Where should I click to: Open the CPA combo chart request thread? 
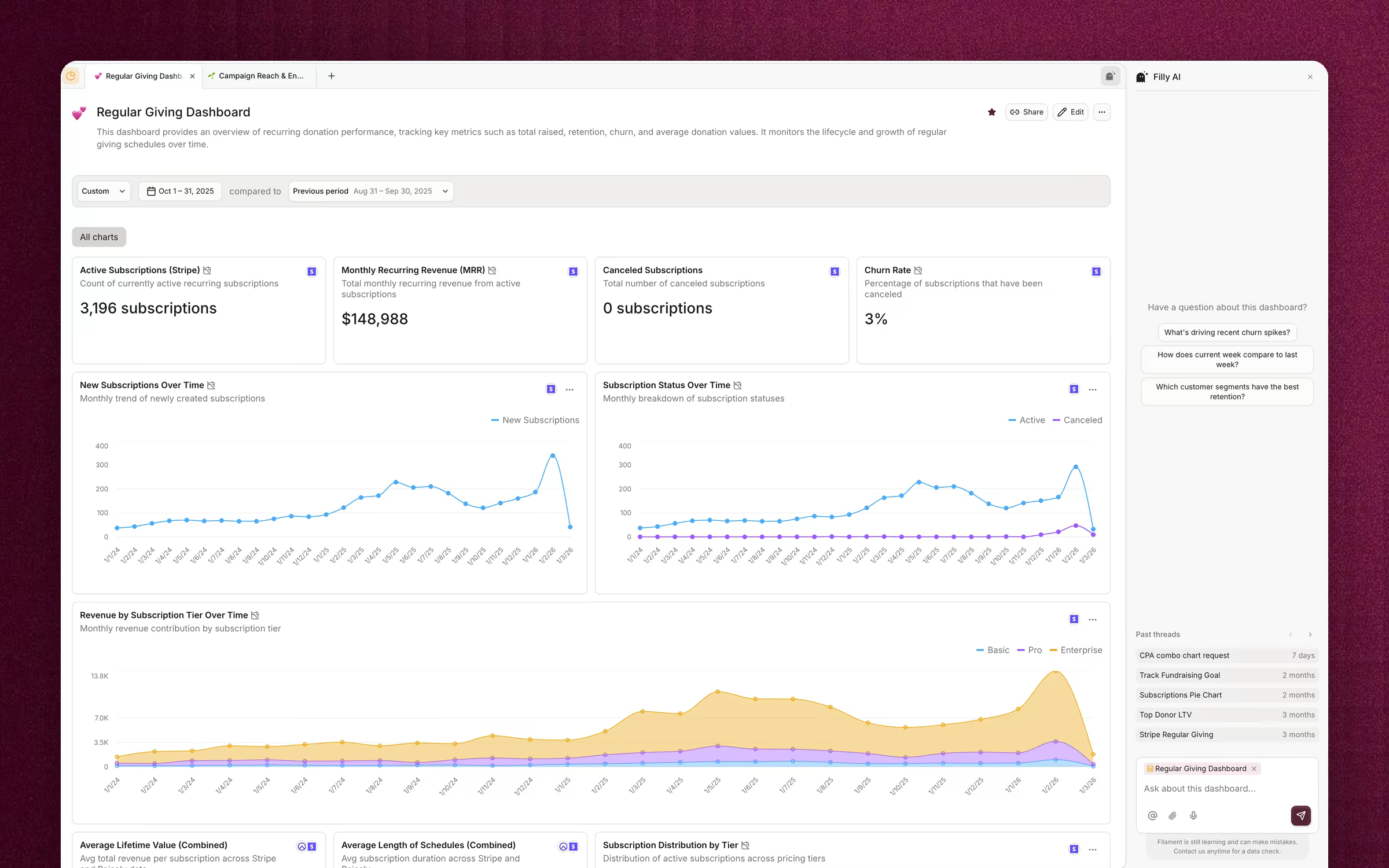click(1227, 656)
